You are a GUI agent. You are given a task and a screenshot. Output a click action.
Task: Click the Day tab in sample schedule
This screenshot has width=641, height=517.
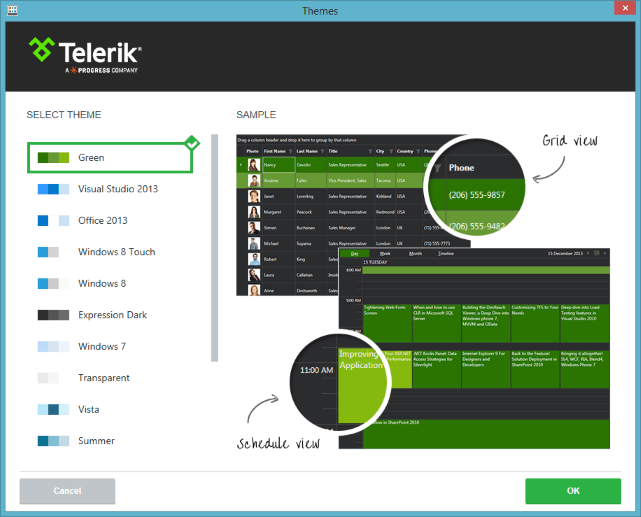(x=354, y=253)
